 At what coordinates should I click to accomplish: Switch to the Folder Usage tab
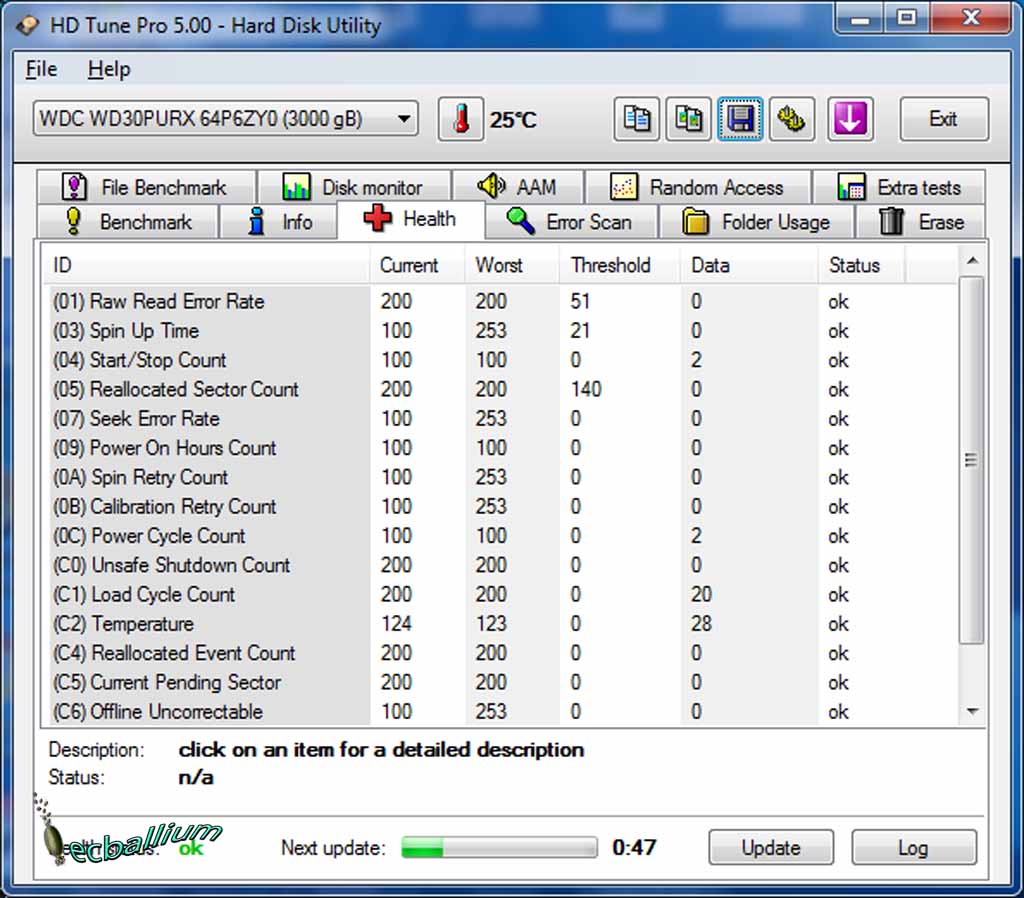(756, 222)
